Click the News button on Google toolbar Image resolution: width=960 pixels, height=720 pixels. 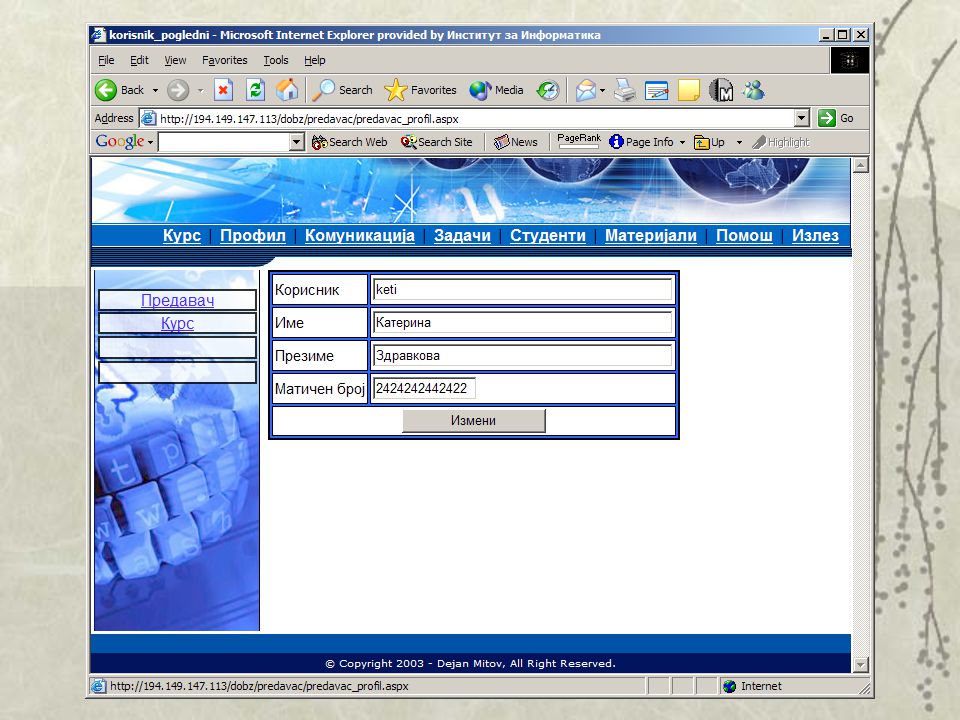516,142
